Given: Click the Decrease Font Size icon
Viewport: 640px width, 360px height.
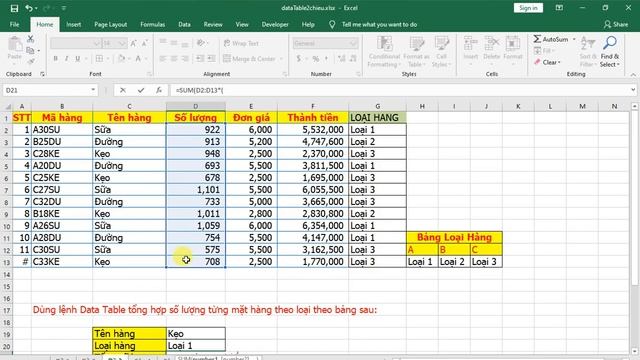Looking at the screenshot, I should point(144,43).
